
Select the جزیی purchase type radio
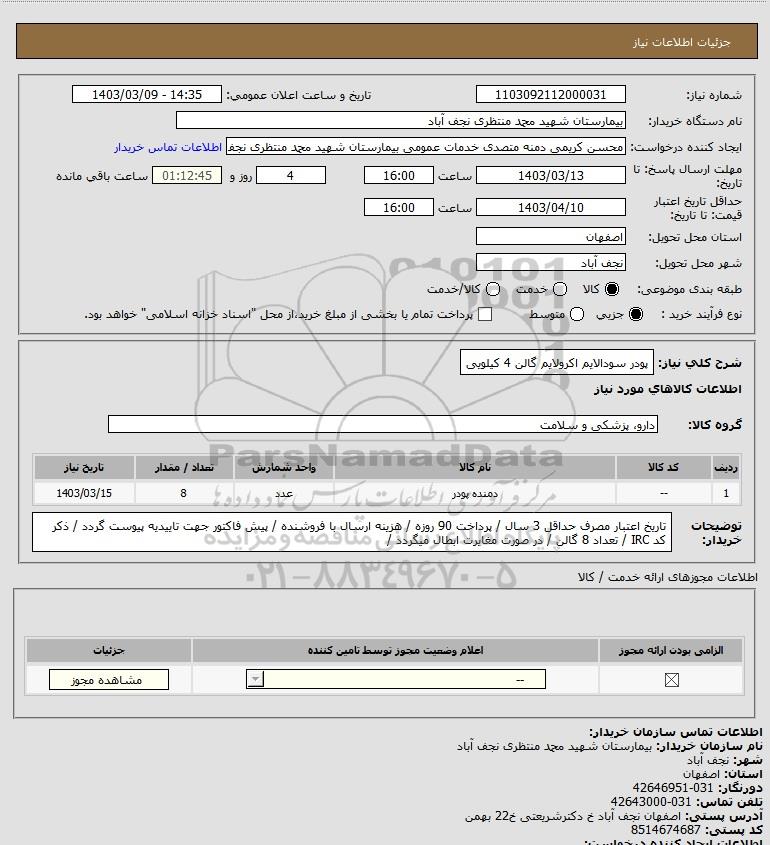[636, 314]
